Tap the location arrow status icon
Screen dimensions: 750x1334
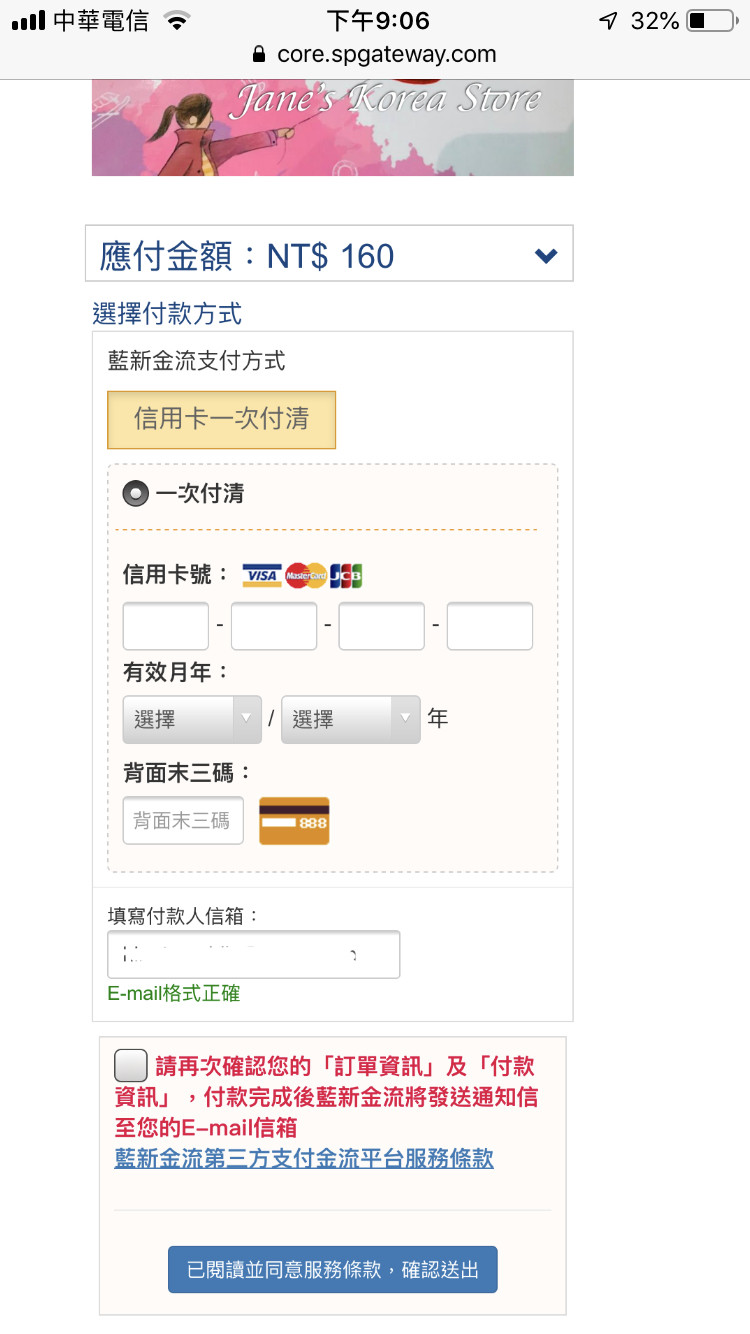click(608, 21)
